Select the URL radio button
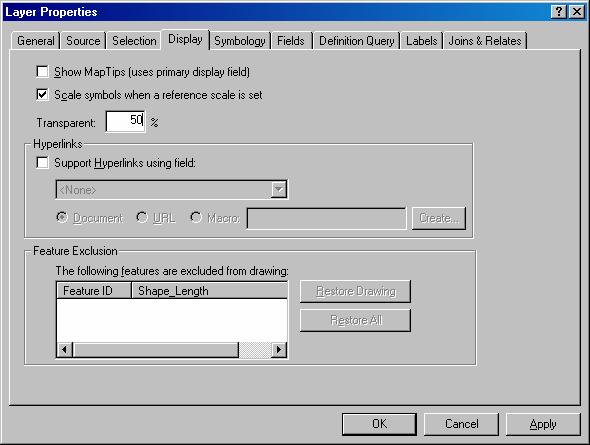The image size is (590, 445). [x=142, y=217]
